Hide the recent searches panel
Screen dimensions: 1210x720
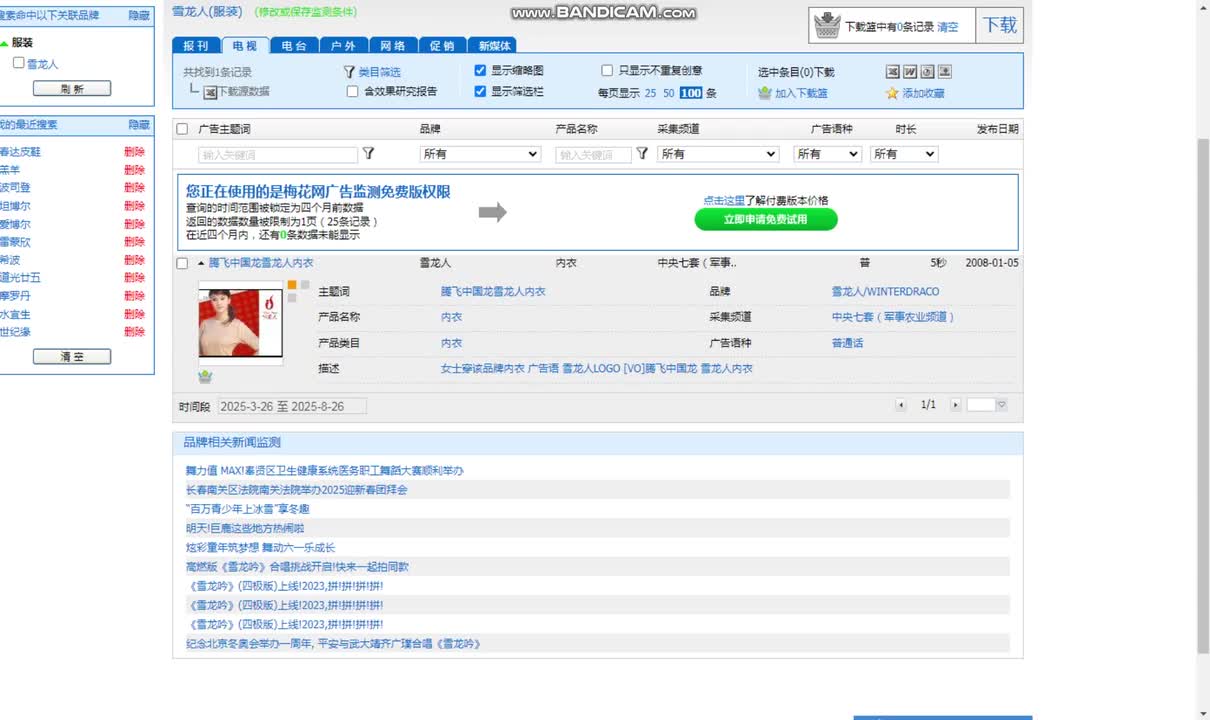point(139,125)
